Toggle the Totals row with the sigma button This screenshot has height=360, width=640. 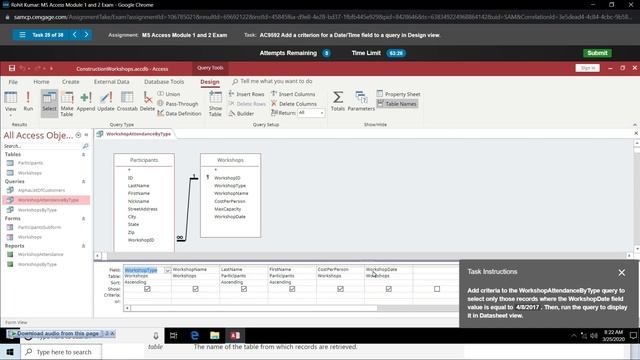click(338, 101)
